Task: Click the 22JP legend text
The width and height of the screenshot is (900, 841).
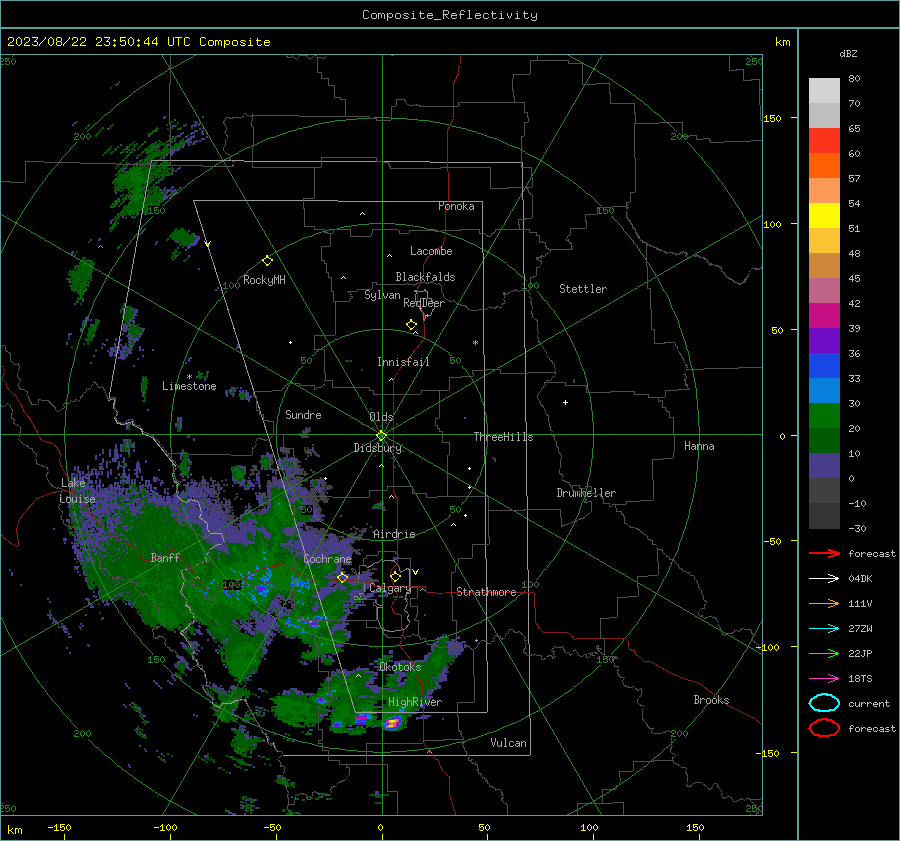Action: (x=860, y=653)
